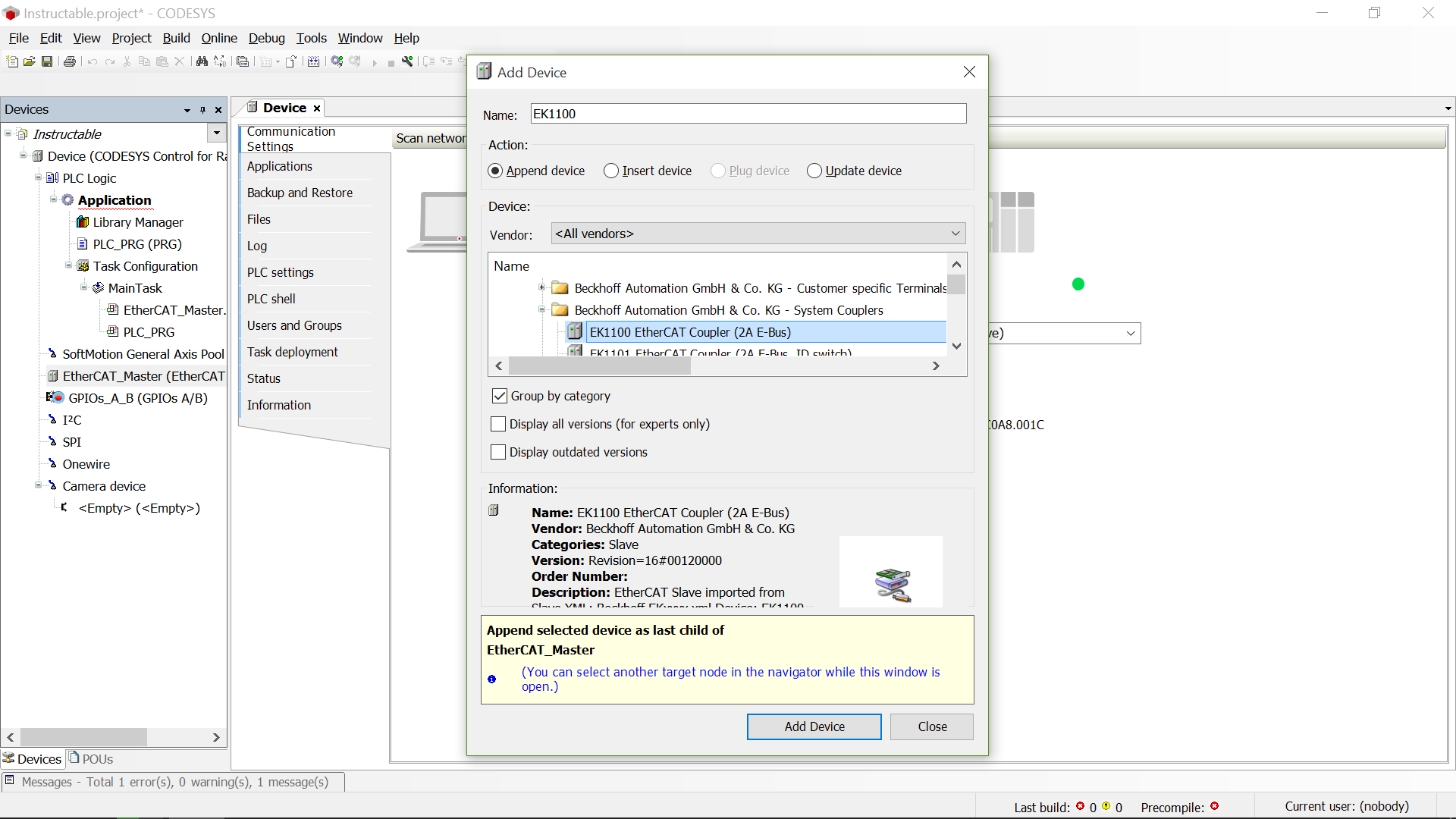Uncheck Group by category
Screen dimensions: 1456x819
(499, 396)
